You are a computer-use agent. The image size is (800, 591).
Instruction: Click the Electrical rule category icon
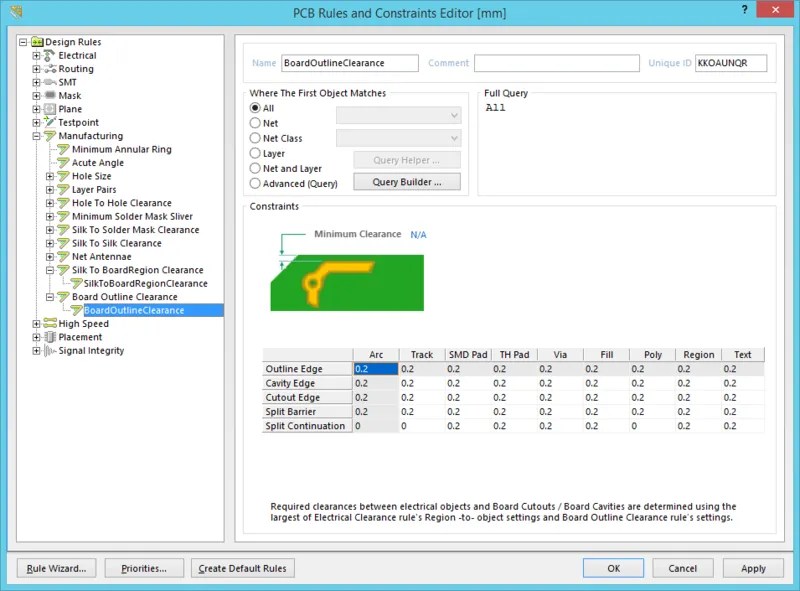point(49,55)
